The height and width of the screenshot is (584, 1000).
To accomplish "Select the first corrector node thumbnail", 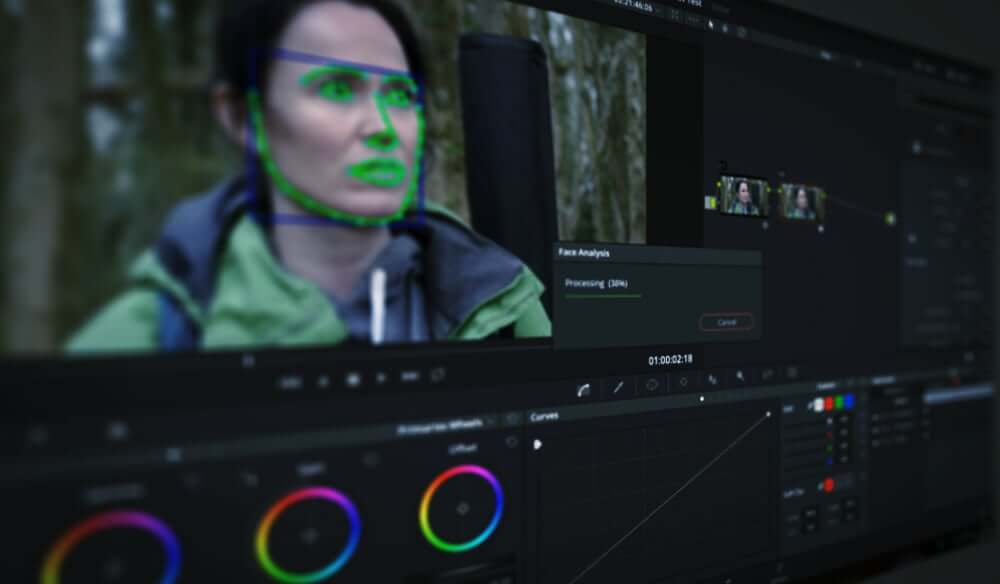I will [744, 197].
